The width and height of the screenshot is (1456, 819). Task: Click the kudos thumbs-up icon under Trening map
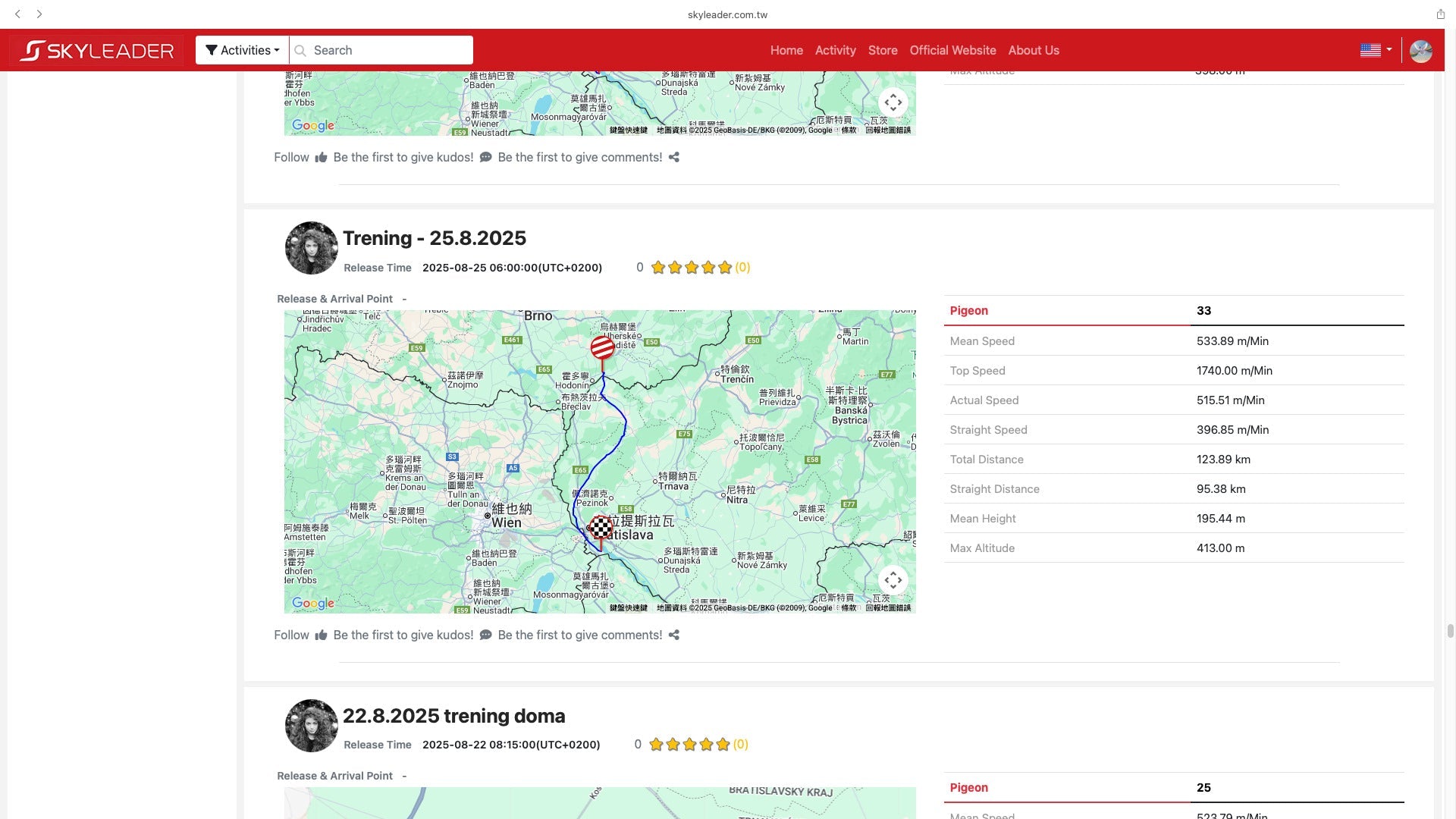point(321,635)
